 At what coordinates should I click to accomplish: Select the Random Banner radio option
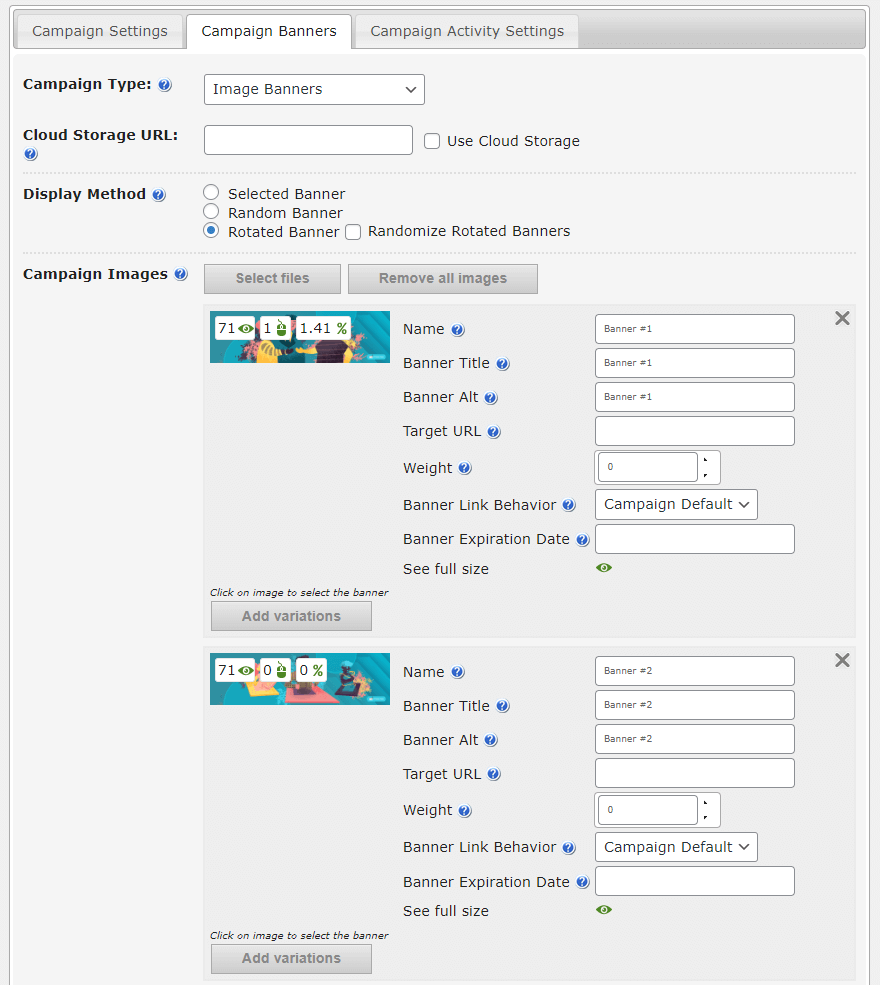(x=211, y=212)
